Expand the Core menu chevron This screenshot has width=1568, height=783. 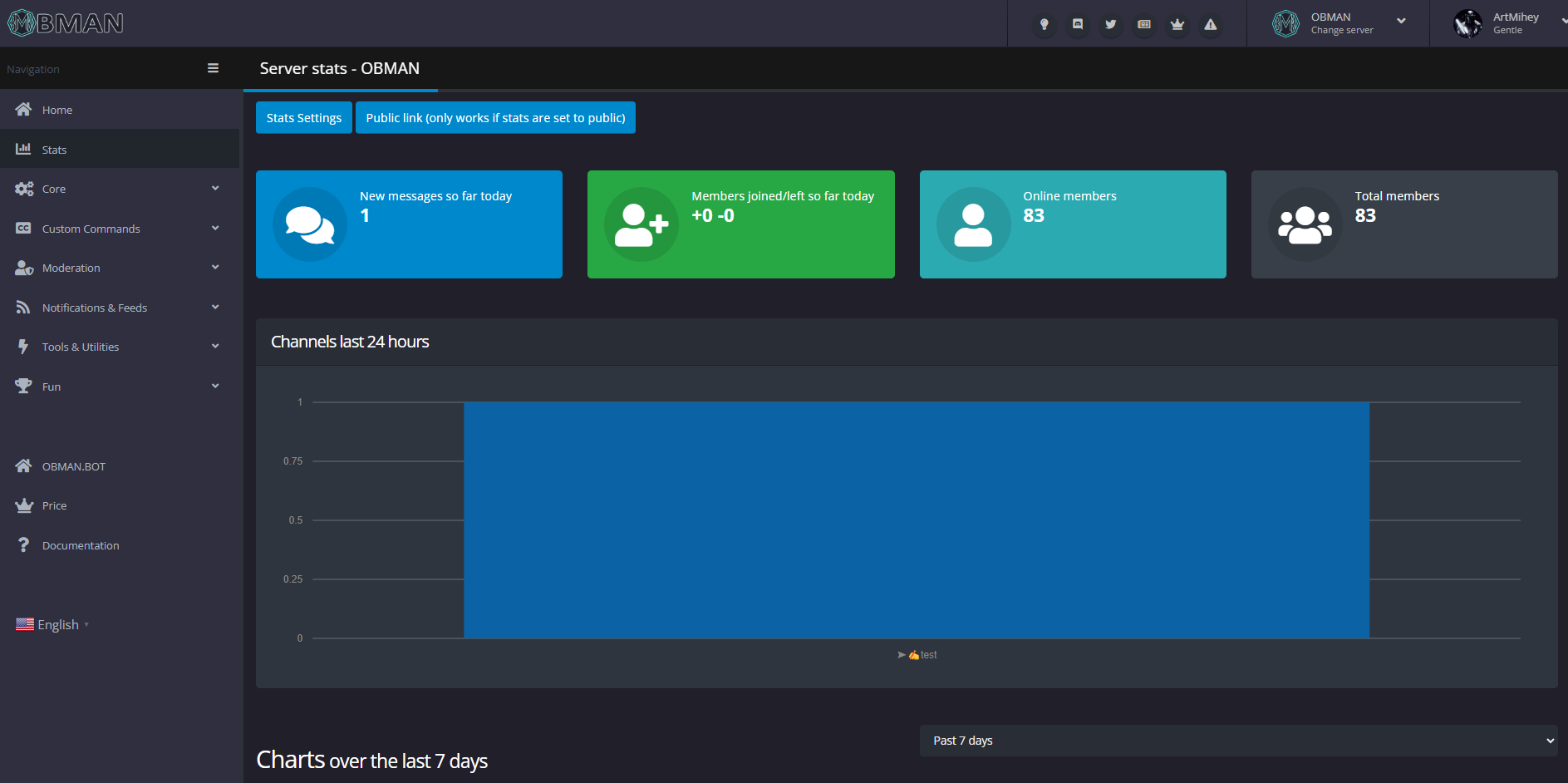point(215,188)
